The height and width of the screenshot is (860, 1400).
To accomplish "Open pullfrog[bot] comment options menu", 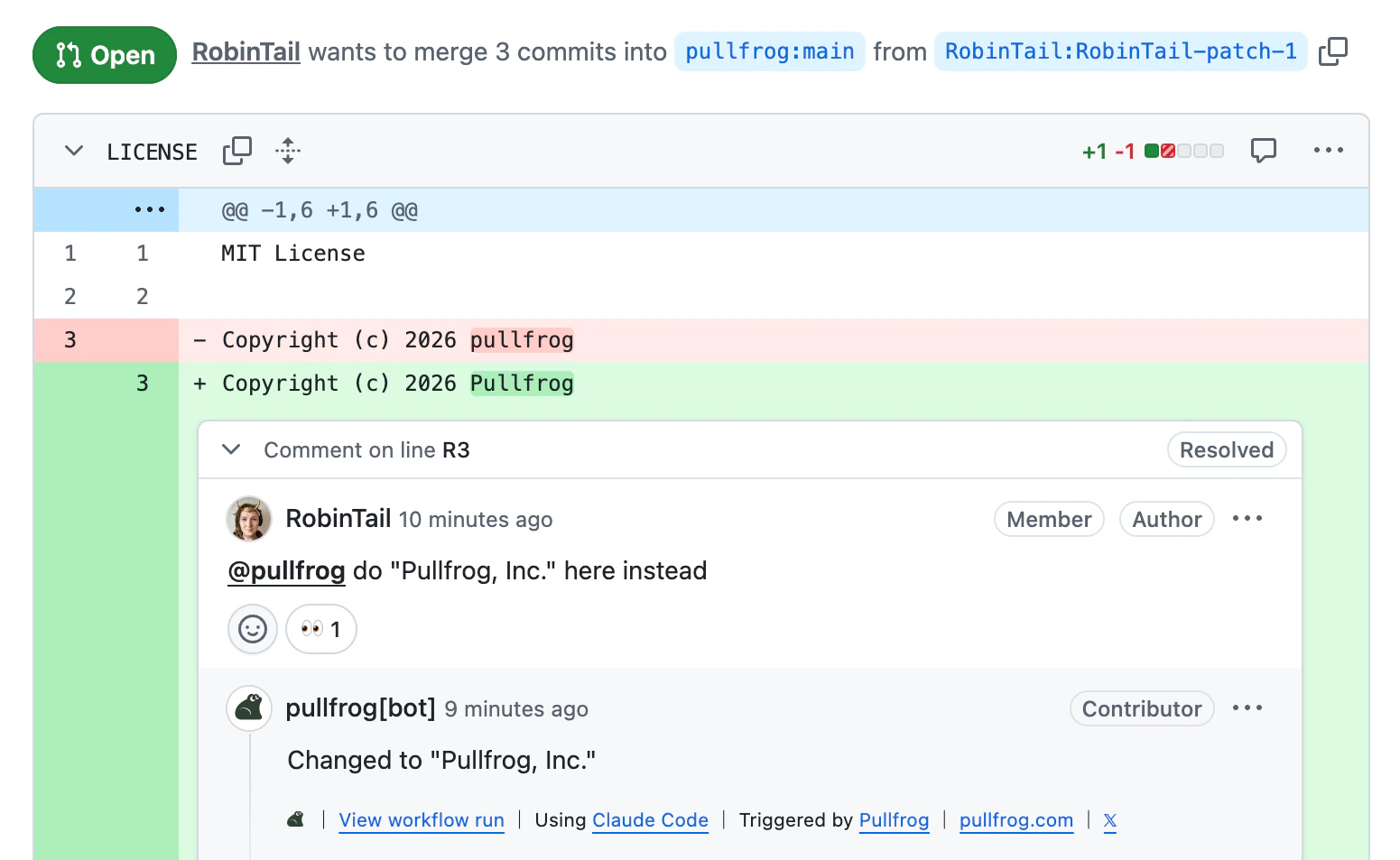I will point(1247,708).
